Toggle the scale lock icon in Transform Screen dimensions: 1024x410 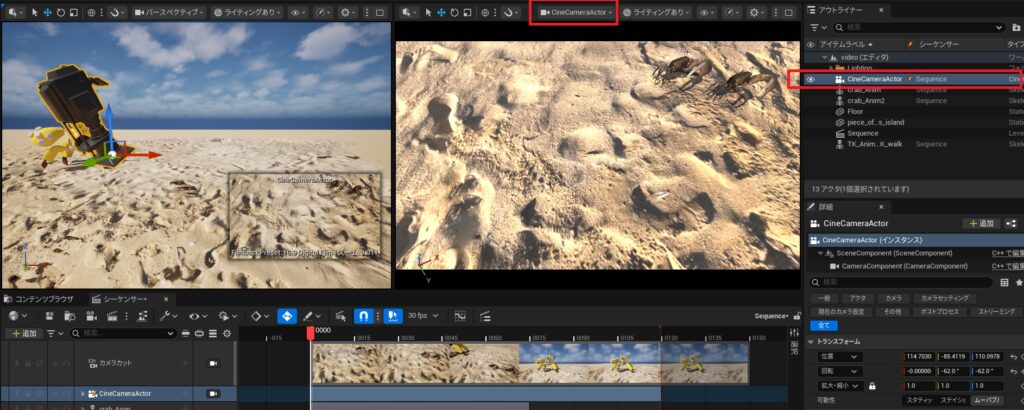[x=872, y=386]
